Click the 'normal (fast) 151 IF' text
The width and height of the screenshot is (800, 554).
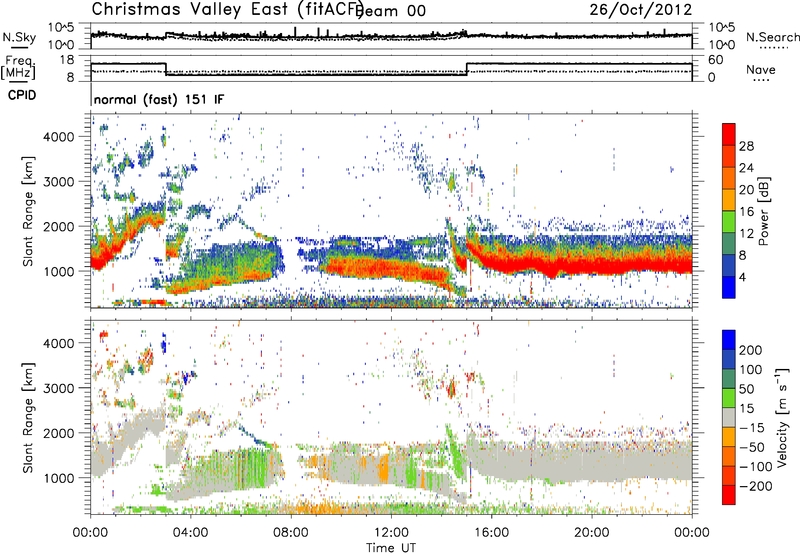click(159, 99)
